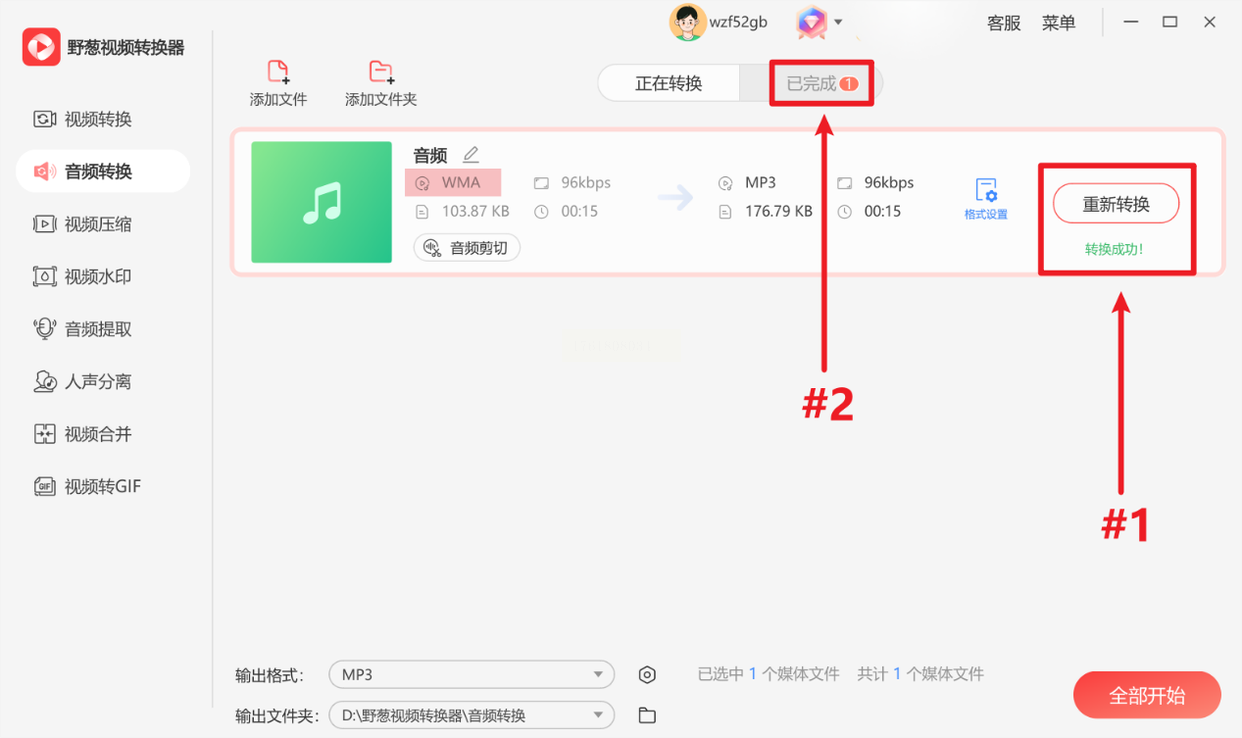Screen dimensions: 1242x738
Task: Open the 视频转换 section in sidebar
Action: [x=83, y=119]
